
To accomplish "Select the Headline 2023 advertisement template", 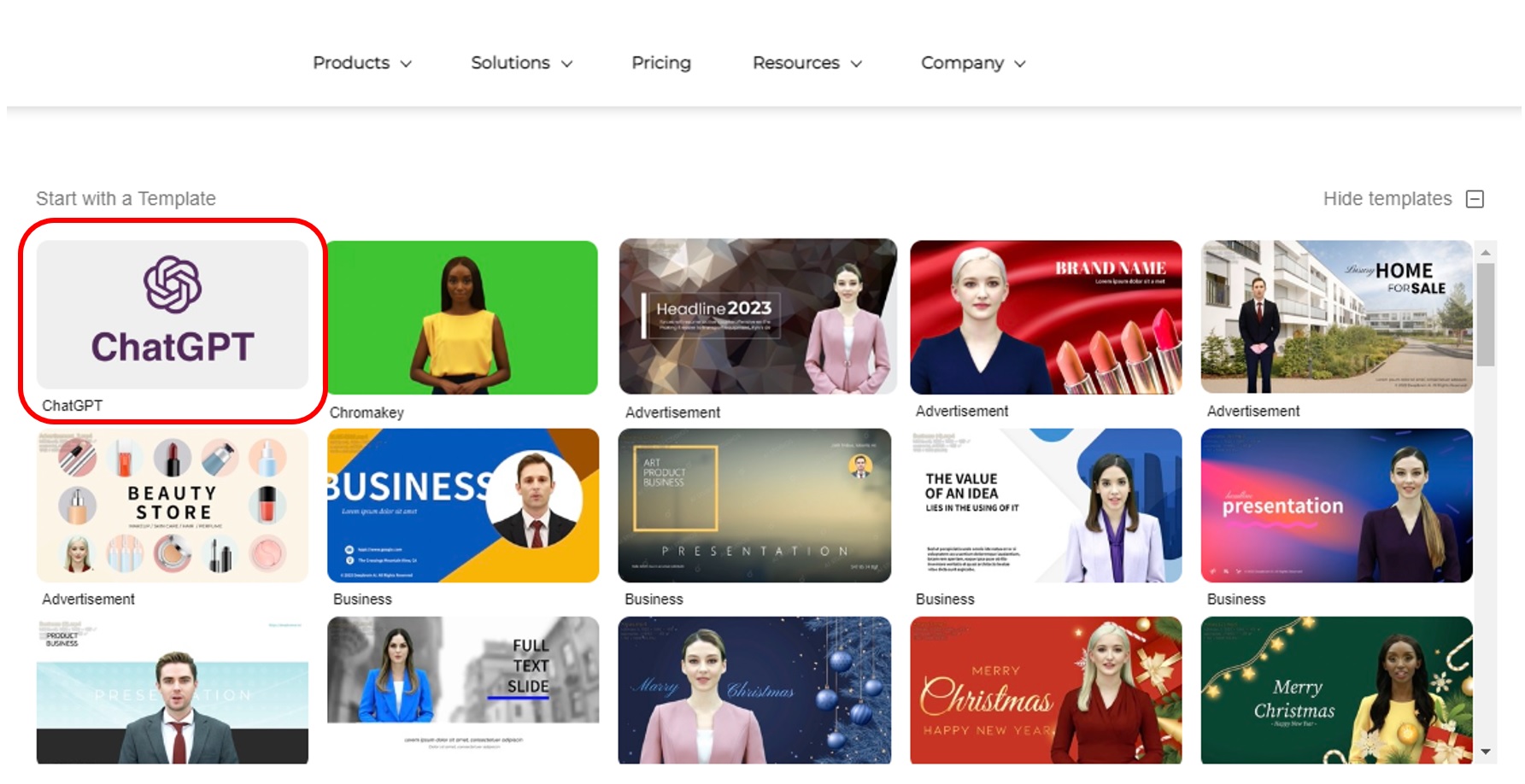I will click(x=757, y=317).
